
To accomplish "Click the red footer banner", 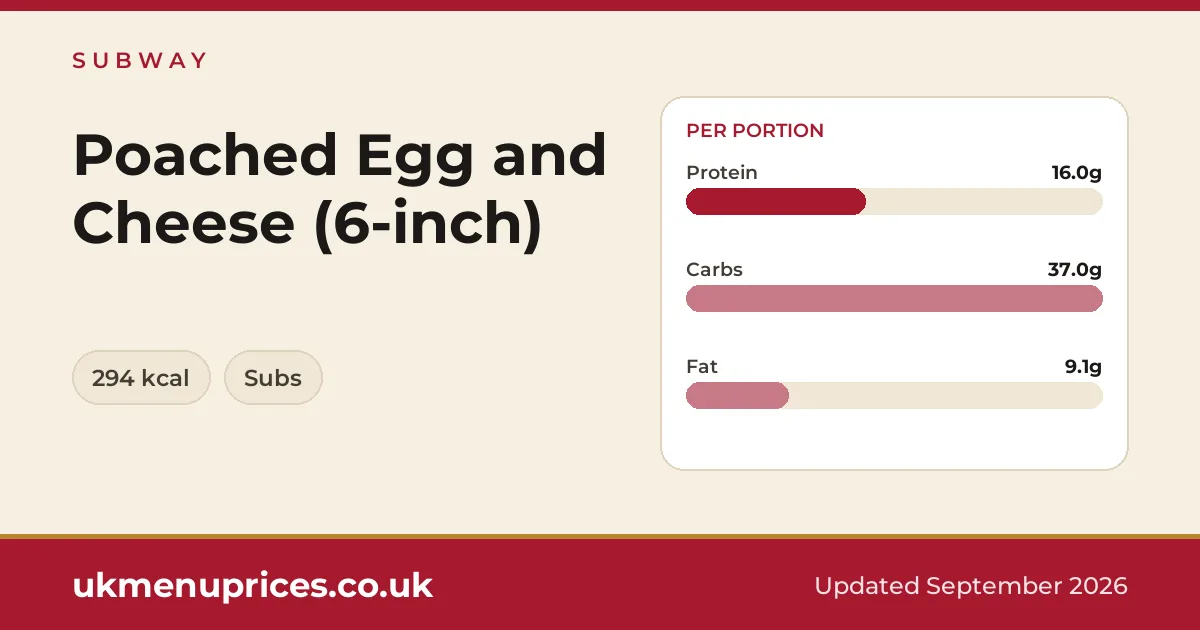I will [600, 585].
